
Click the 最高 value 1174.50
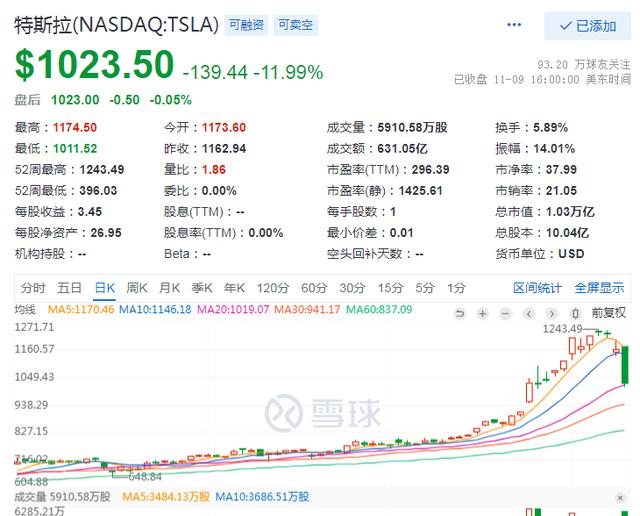[x=75, y=127]
